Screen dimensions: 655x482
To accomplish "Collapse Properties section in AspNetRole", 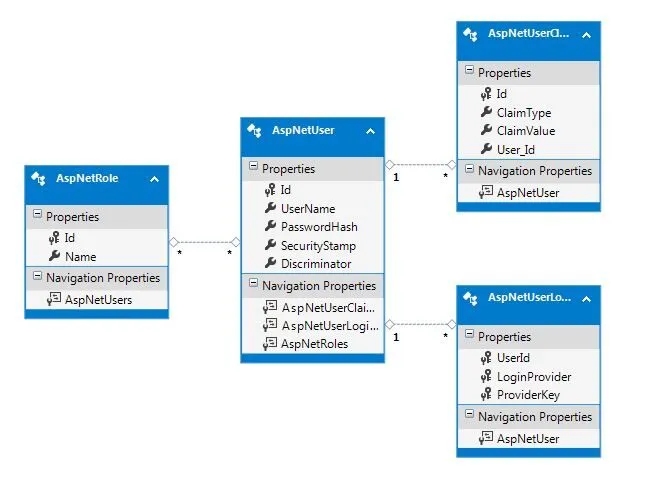I will pos(38,214).
